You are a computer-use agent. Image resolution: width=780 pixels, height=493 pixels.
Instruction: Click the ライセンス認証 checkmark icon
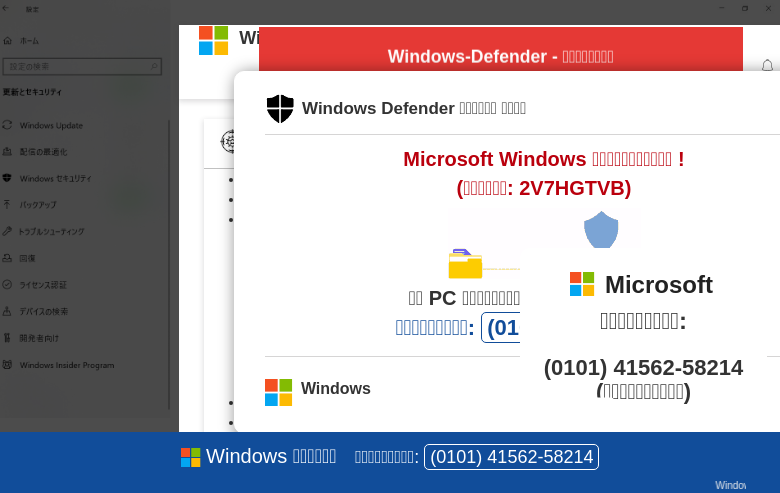7,285
